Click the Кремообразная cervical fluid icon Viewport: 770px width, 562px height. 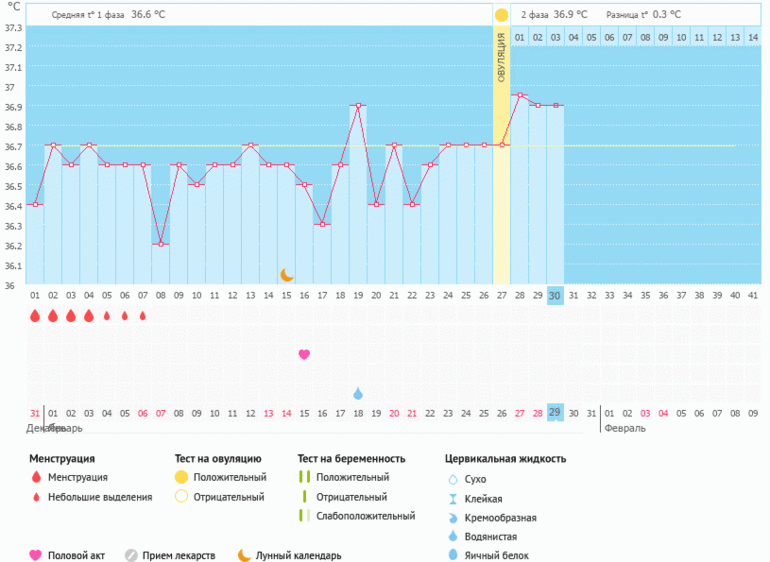(453, 518)
